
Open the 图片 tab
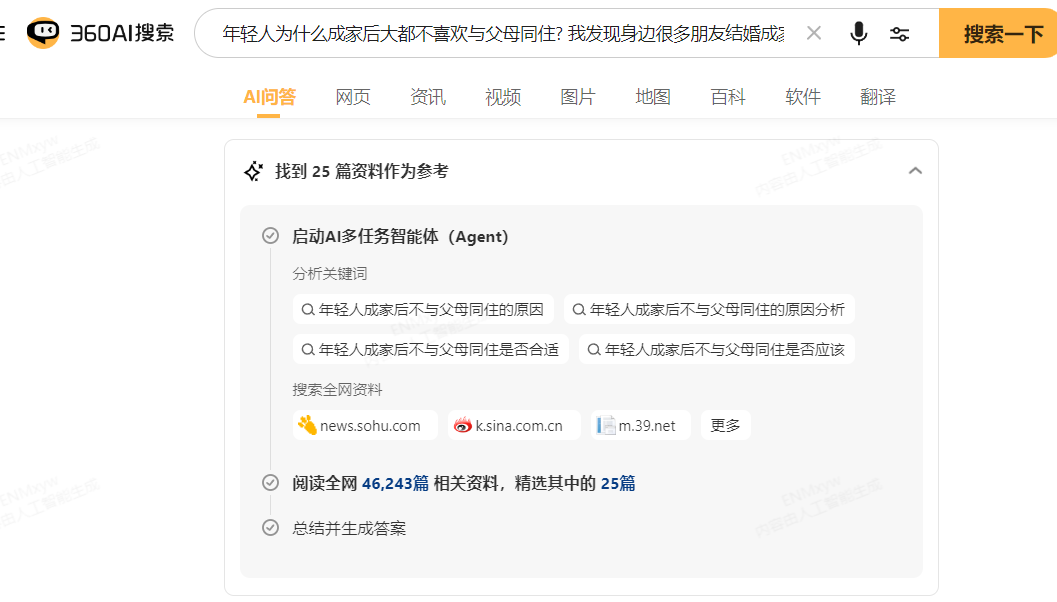point(578,97)
